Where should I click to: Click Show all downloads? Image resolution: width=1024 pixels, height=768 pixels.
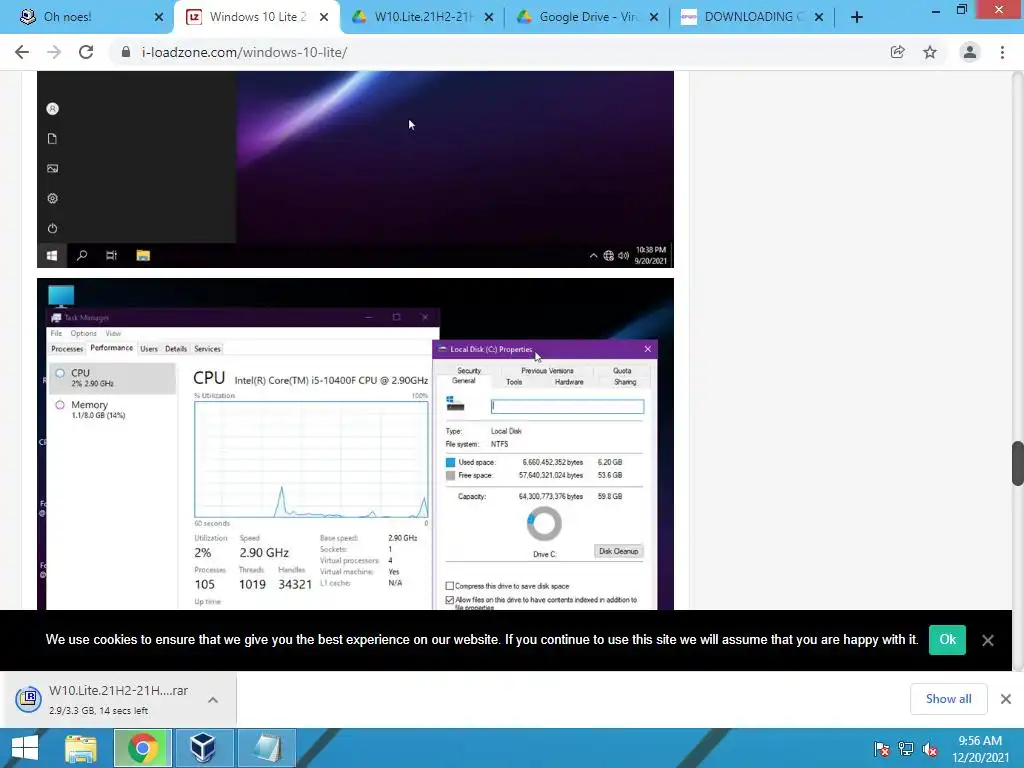tap(948, 699)
